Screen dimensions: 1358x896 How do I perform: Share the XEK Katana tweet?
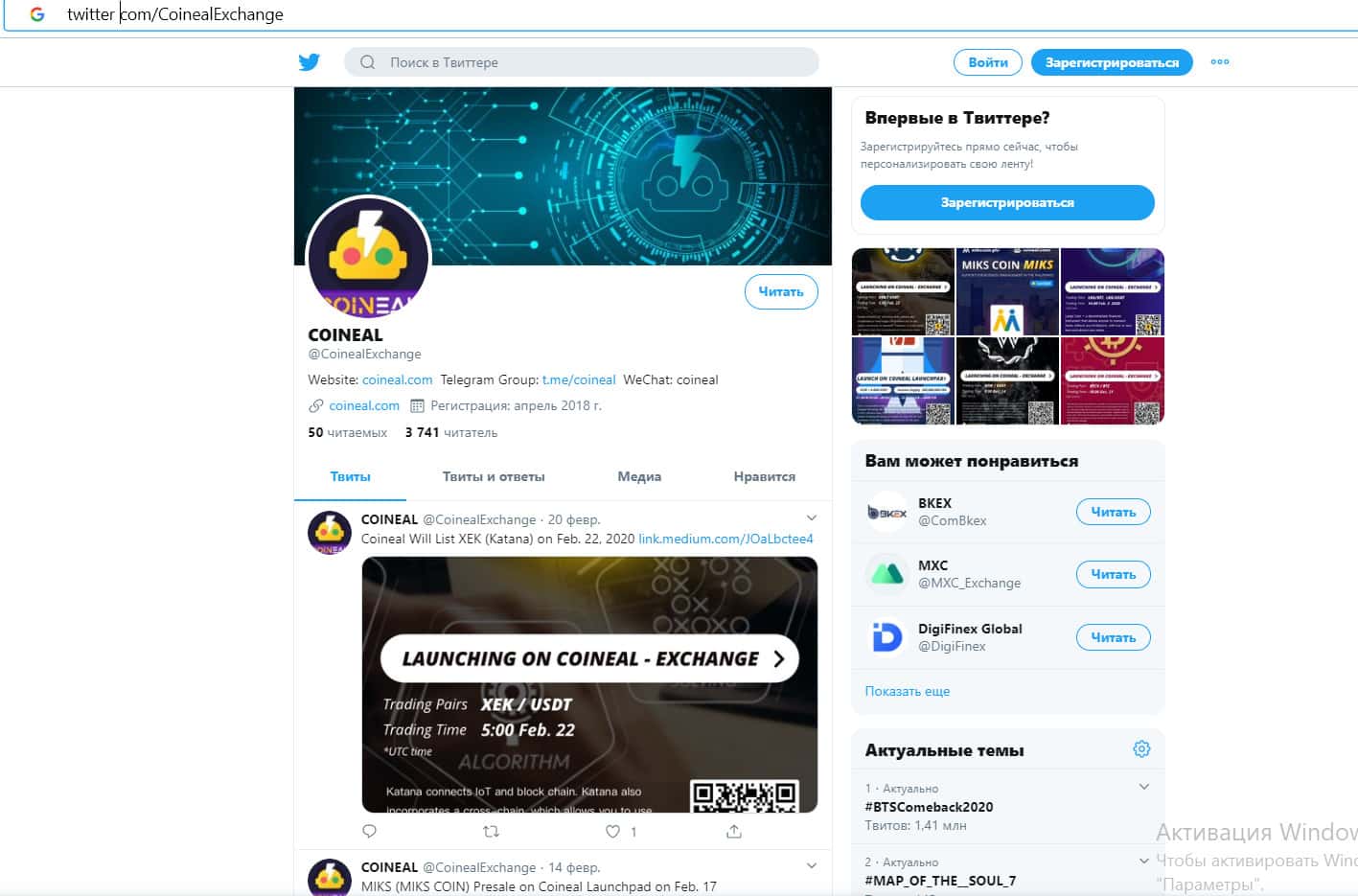pos(734,832)
